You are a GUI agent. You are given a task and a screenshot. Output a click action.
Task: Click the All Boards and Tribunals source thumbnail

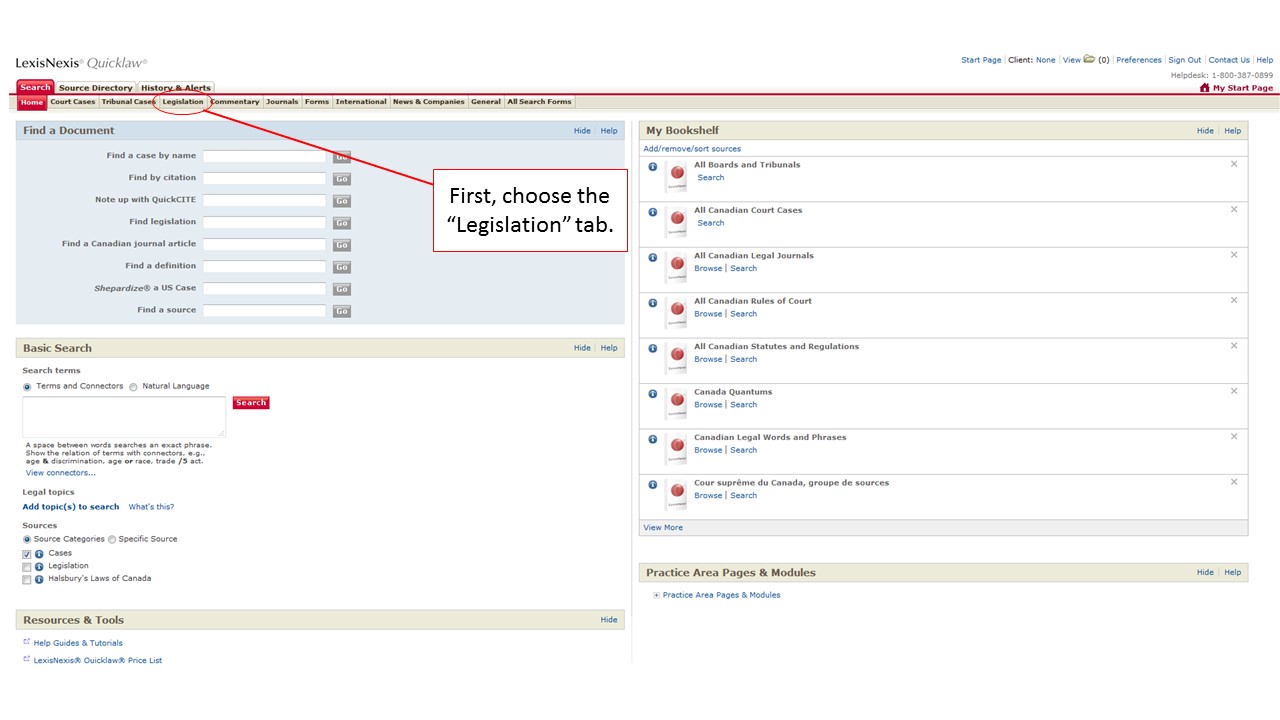point(677,176)
